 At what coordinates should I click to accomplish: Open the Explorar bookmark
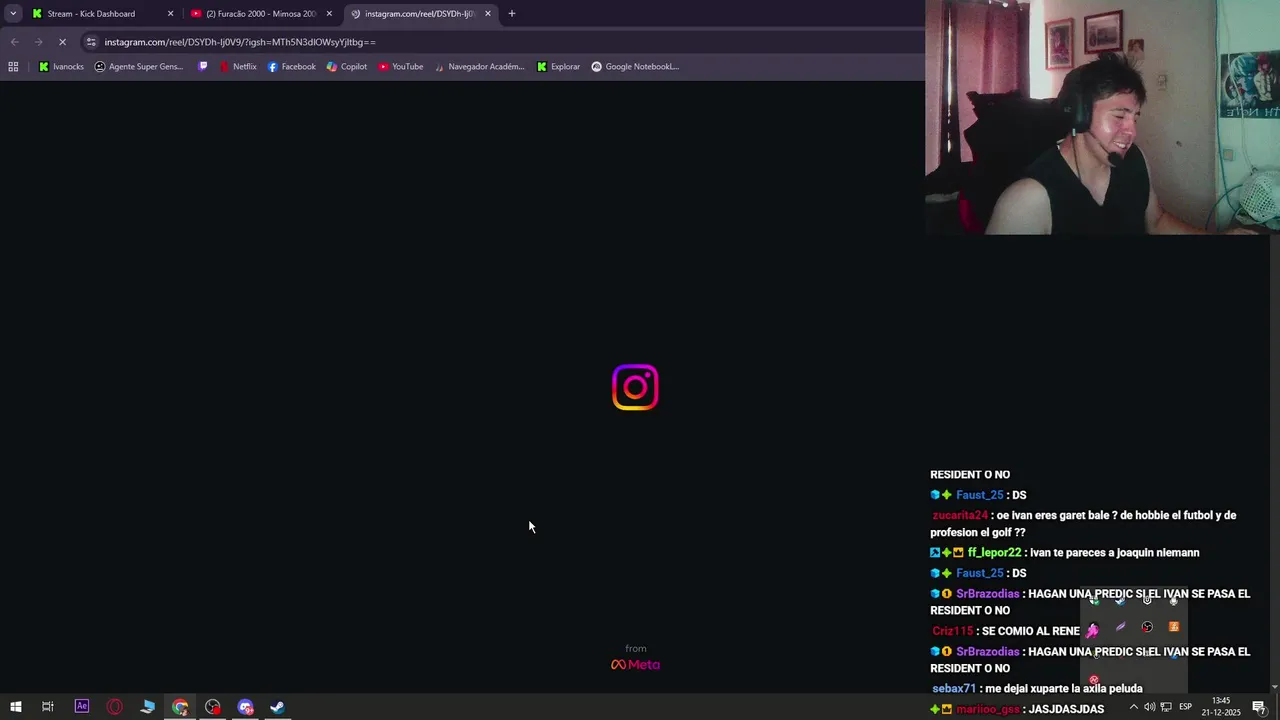(558, 67)
